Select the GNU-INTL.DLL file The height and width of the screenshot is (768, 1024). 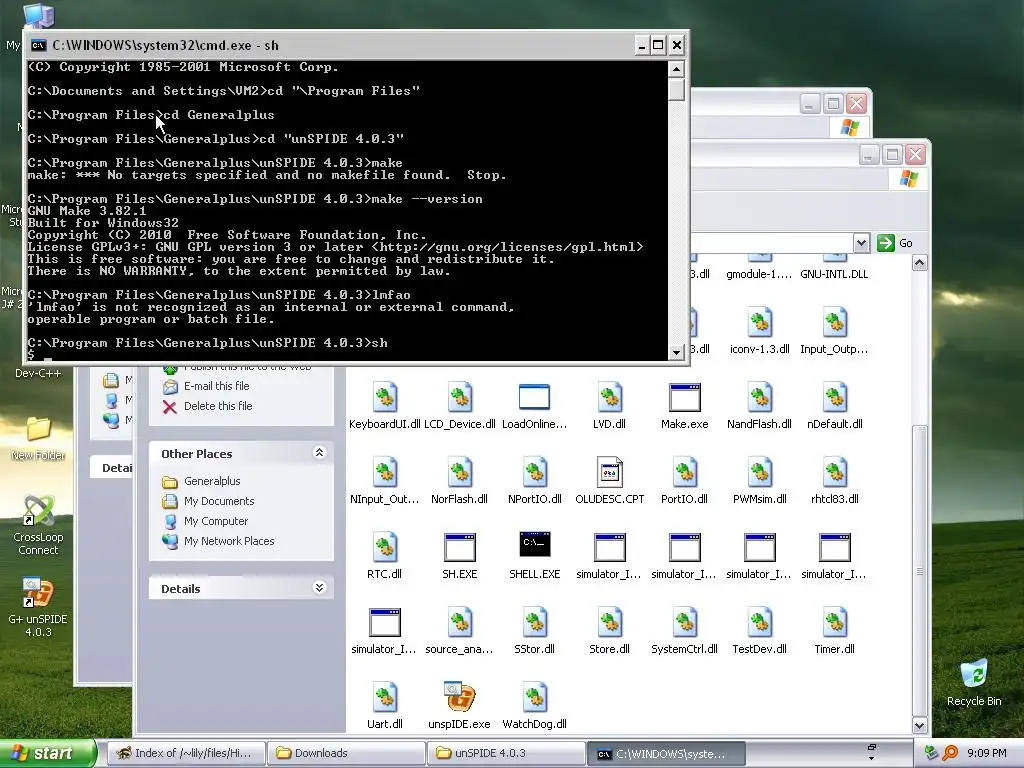pyautogui.click(x=835, y=274)
